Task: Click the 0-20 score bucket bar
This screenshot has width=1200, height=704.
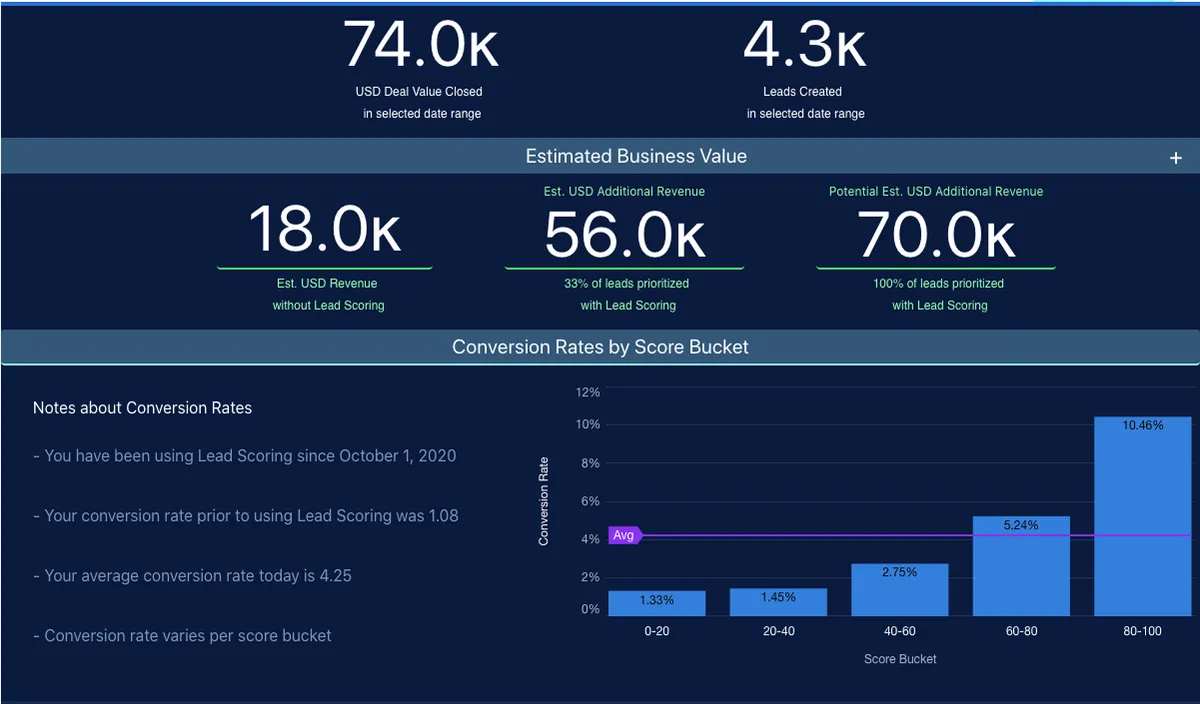Action: (x=657, y=603)
